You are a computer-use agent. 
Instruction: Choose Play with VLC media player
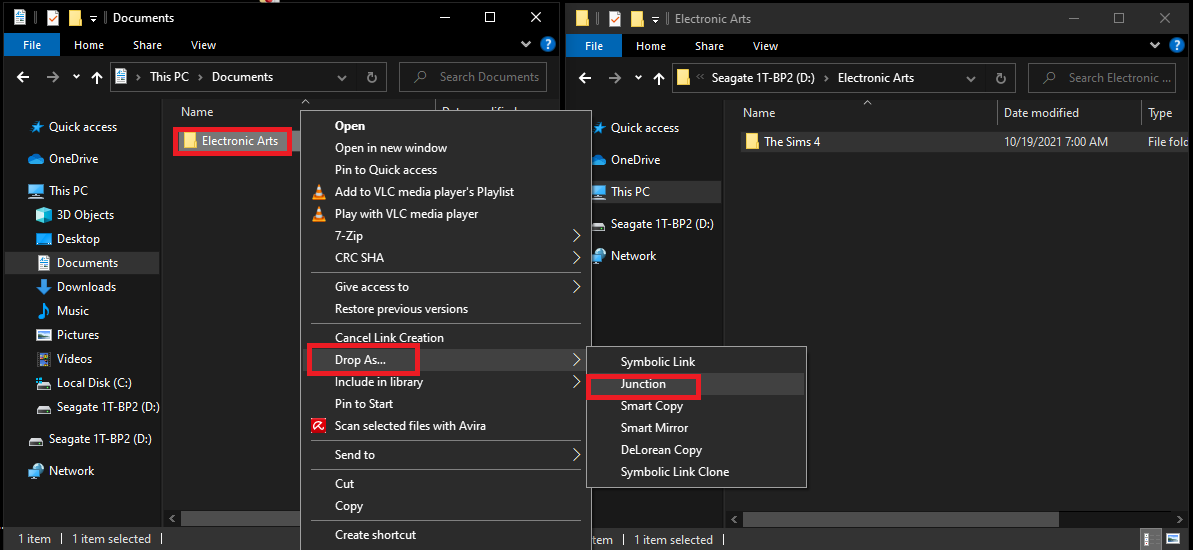click(406, 214)
